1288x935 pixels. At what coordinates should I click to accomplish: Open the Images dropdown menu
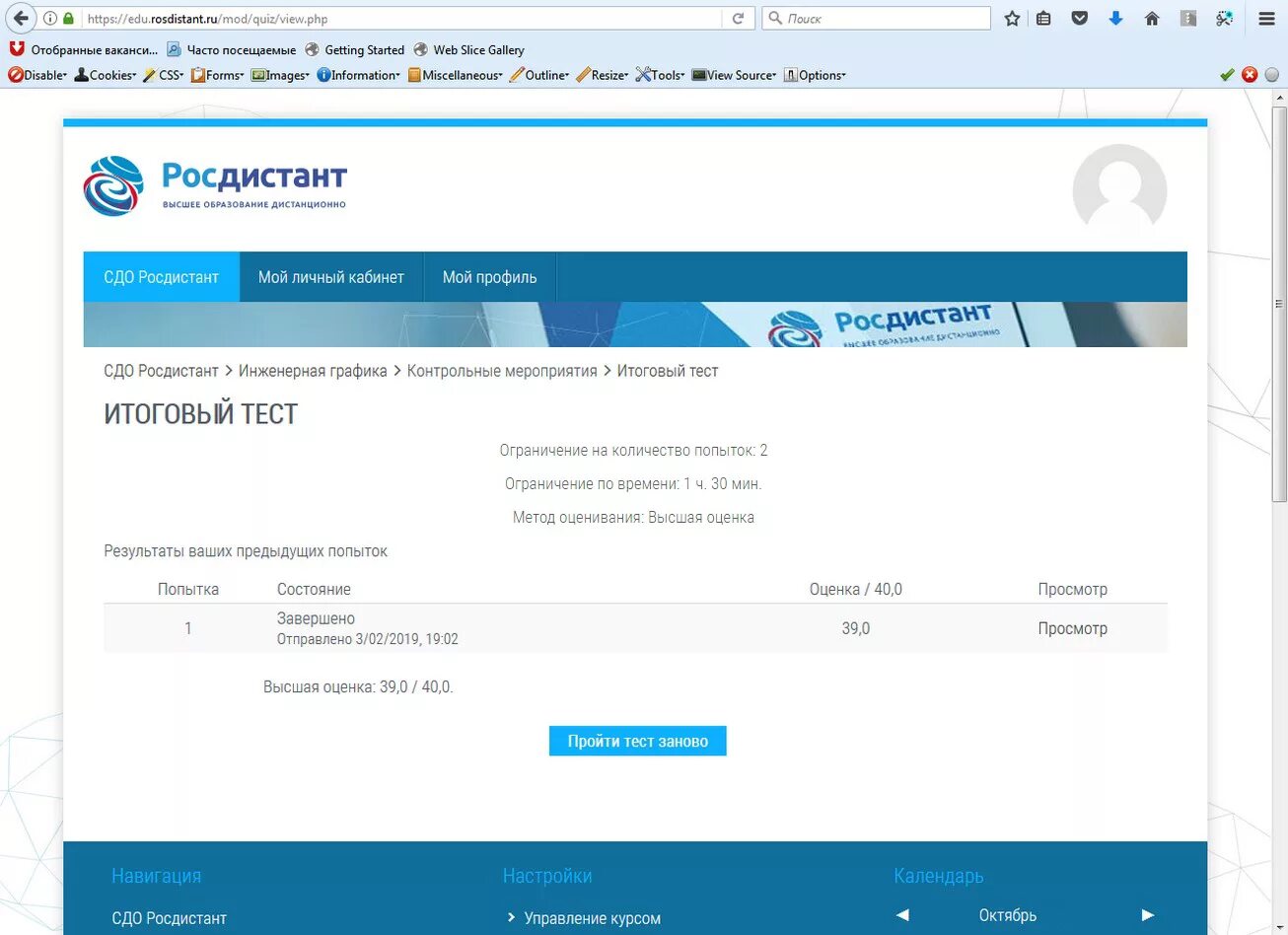pos(280,75)
